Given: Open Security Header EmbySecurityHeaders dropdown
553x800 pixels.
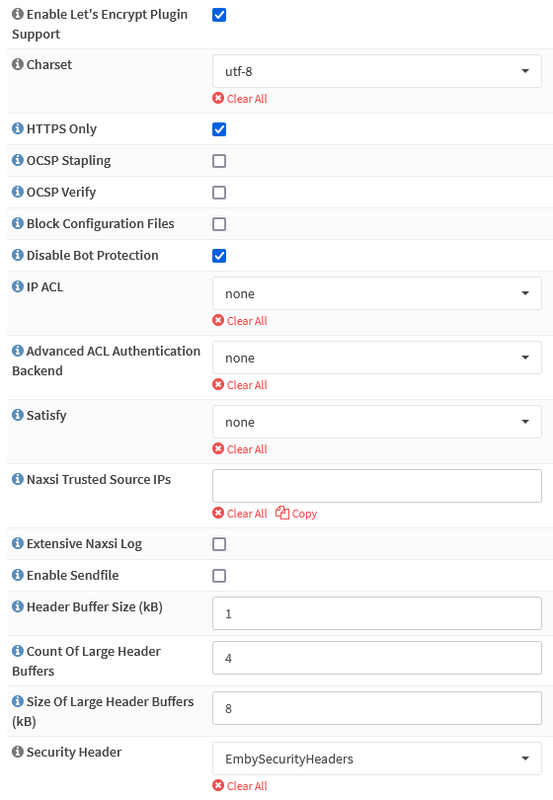Looking at the screenshot, I should (377, 759).
